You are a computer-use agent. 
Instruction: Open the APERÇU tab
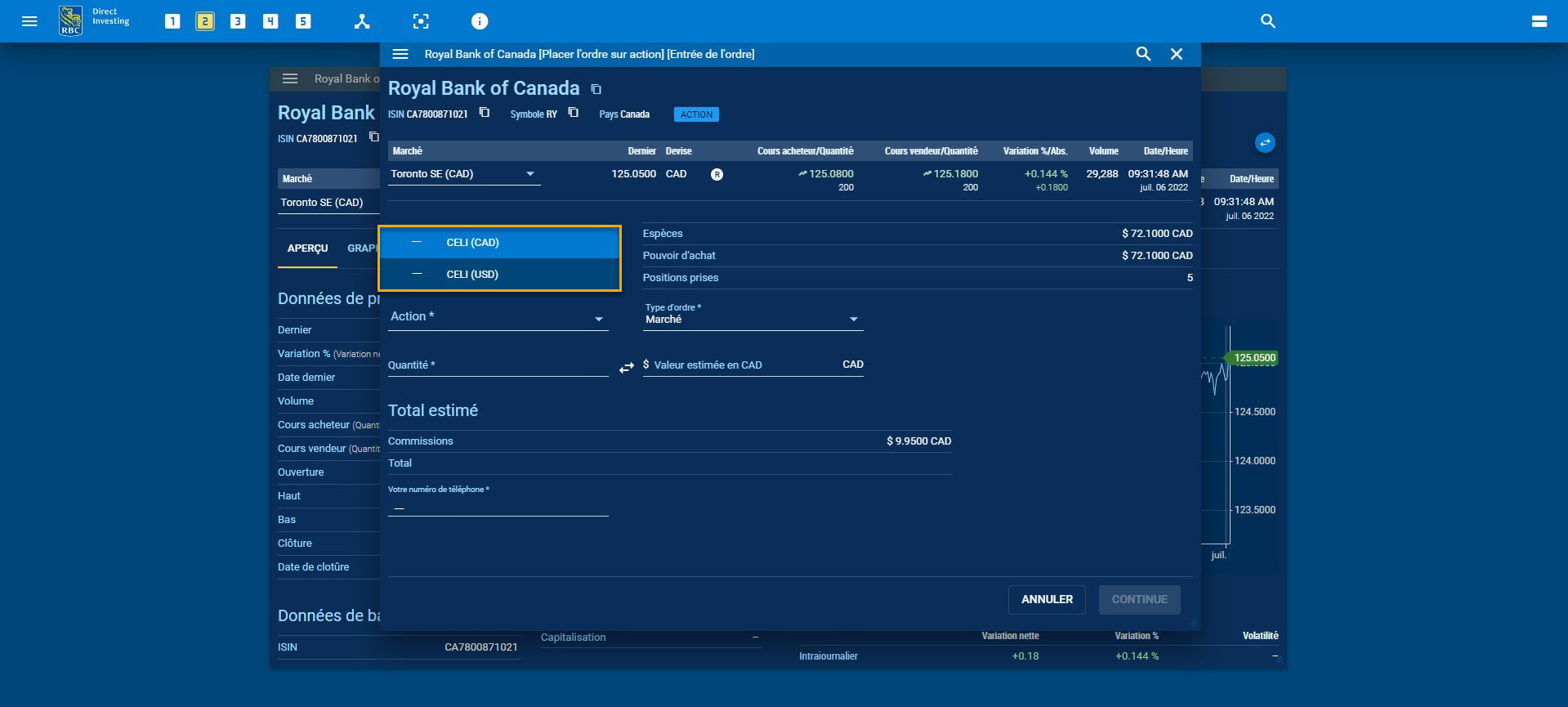(307, 248)
